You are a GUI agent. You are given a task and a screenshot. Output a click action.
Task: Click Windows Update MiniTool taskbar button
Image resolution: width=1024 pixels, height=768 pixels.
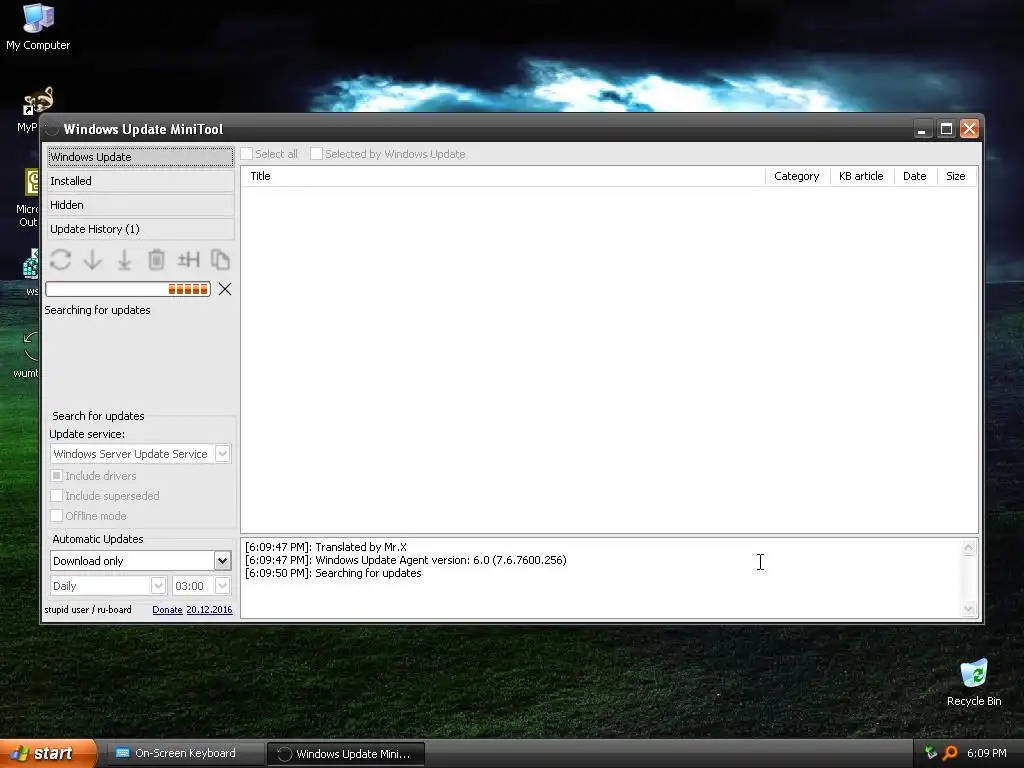(346, 754)
